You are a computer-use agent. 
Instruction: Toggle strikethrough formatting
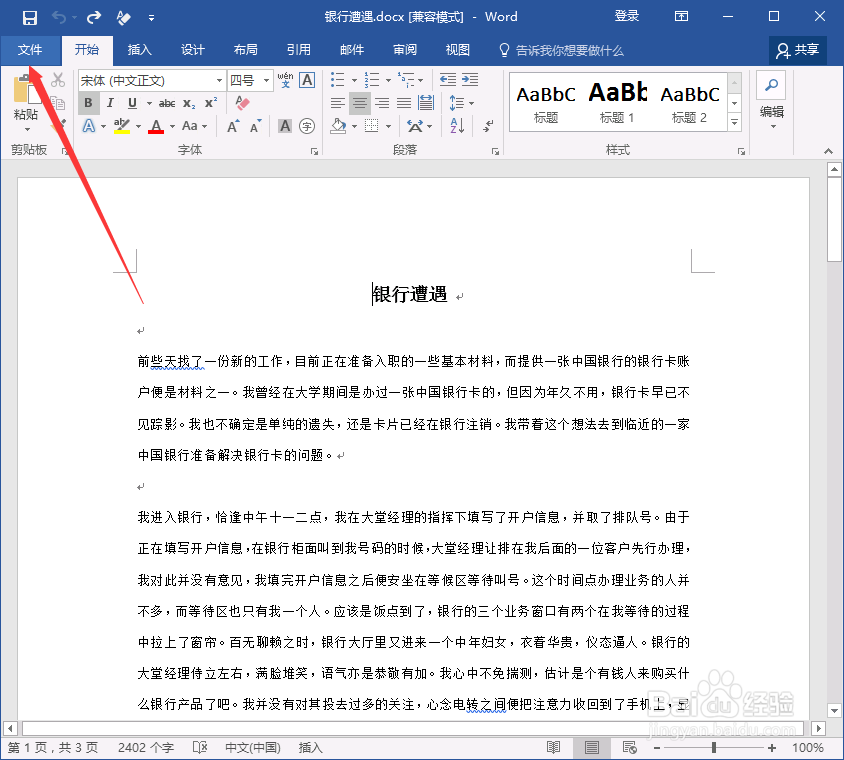tap(167, 103)
